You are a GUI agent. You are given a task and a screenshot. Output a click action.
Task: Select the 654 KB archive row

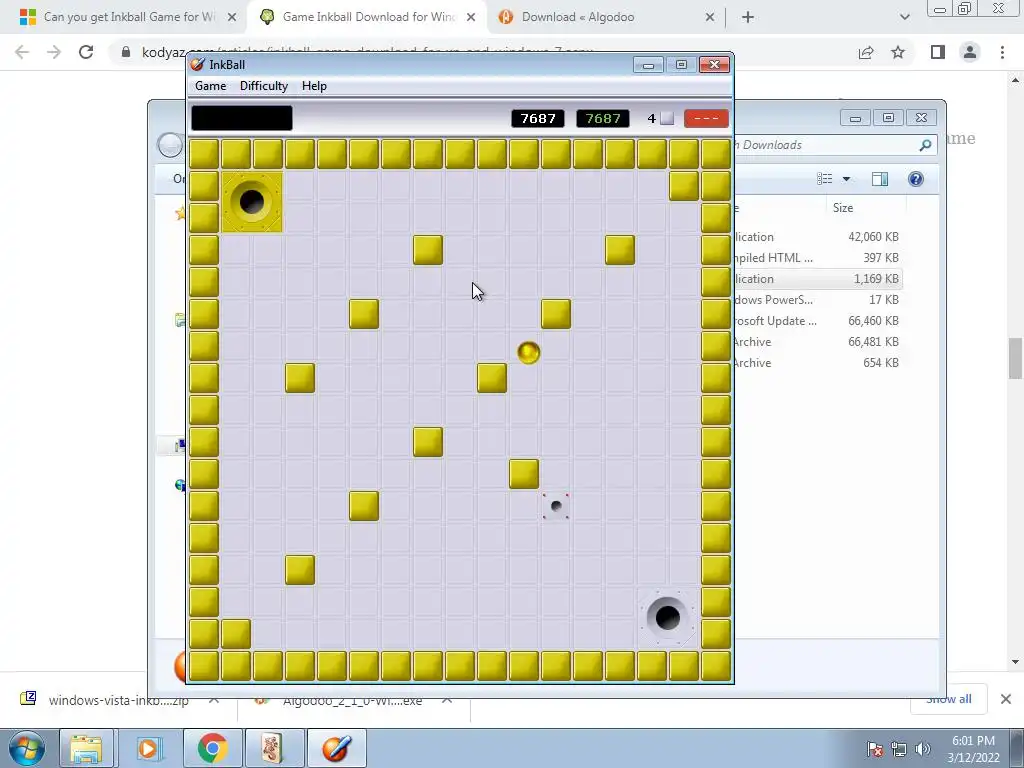818,362
